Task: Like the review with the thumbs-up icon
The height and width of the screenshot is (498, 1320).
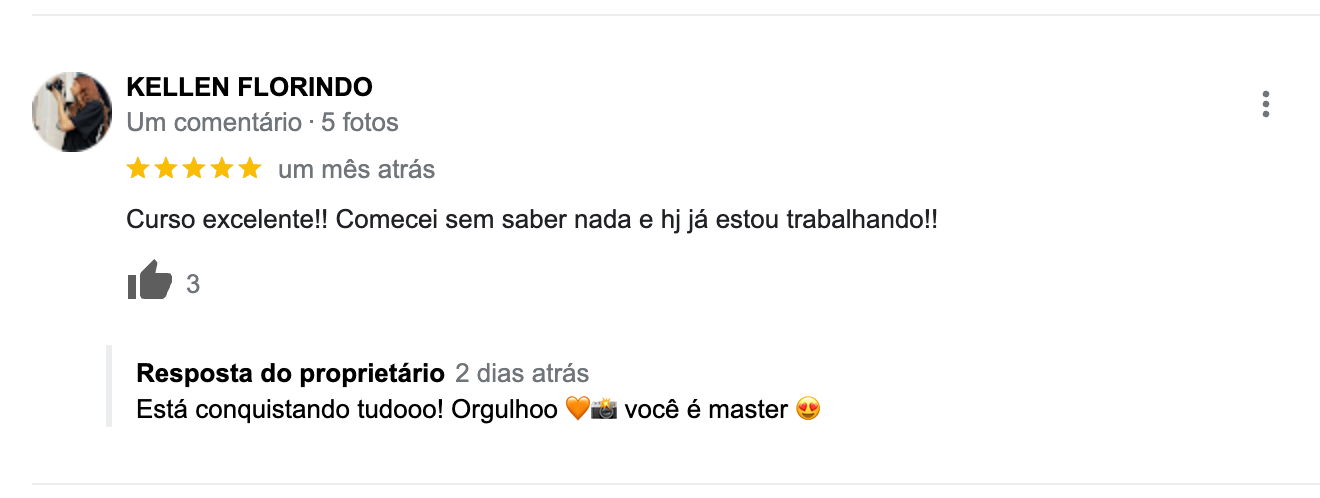Action: coord(150,282)
